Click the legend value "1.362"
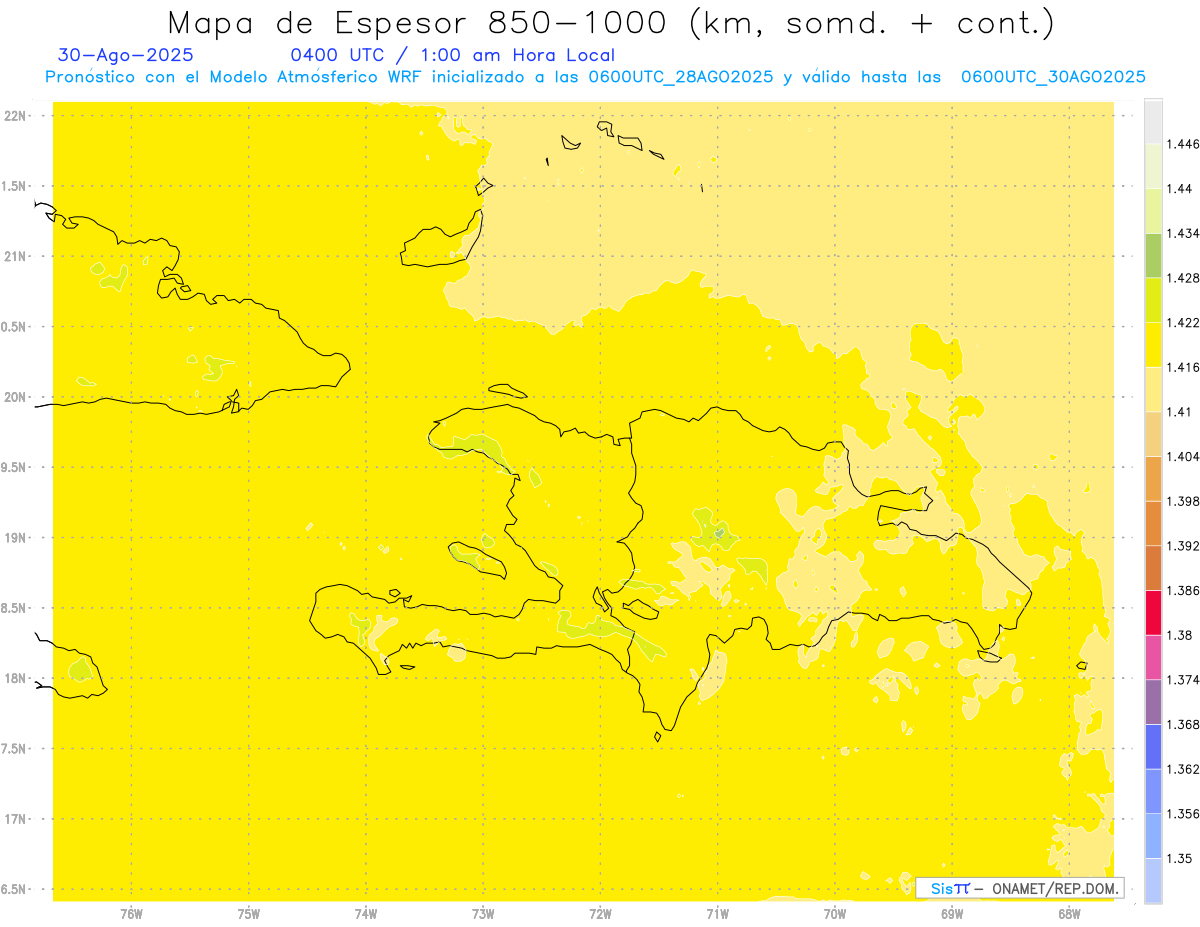The width and height of the screenshot is (1200, 927). point(1182,769)
